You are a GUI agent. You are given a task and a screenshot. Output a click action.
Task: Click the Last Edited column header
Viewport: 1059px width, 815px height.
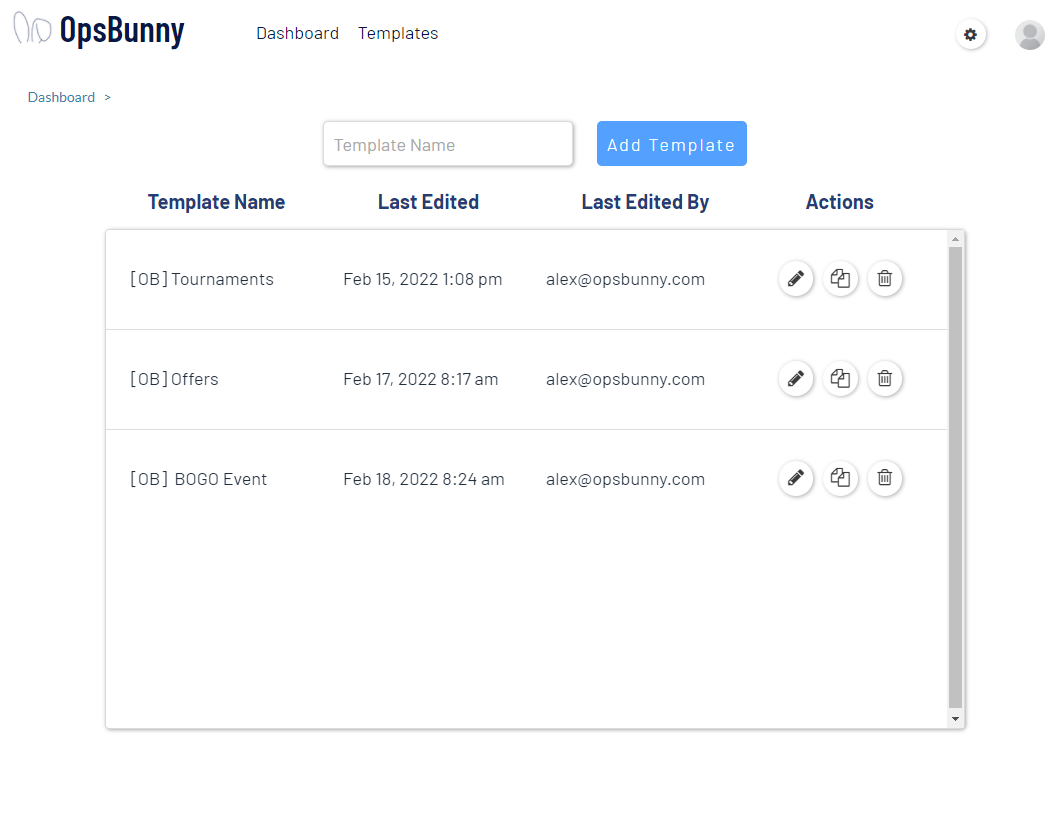428,202
